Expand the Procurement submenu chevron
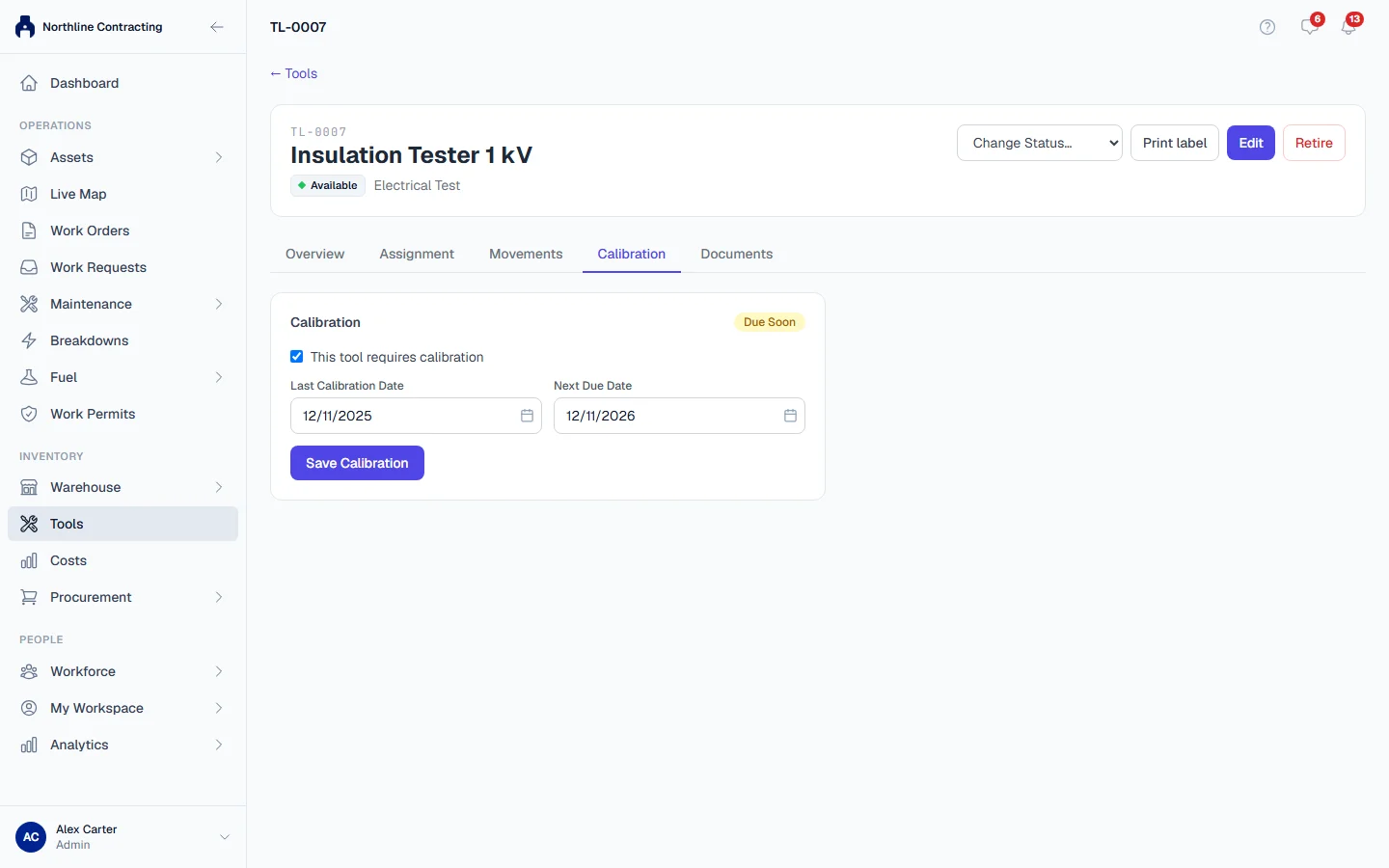1389x868 pixels. click(219, 597)
